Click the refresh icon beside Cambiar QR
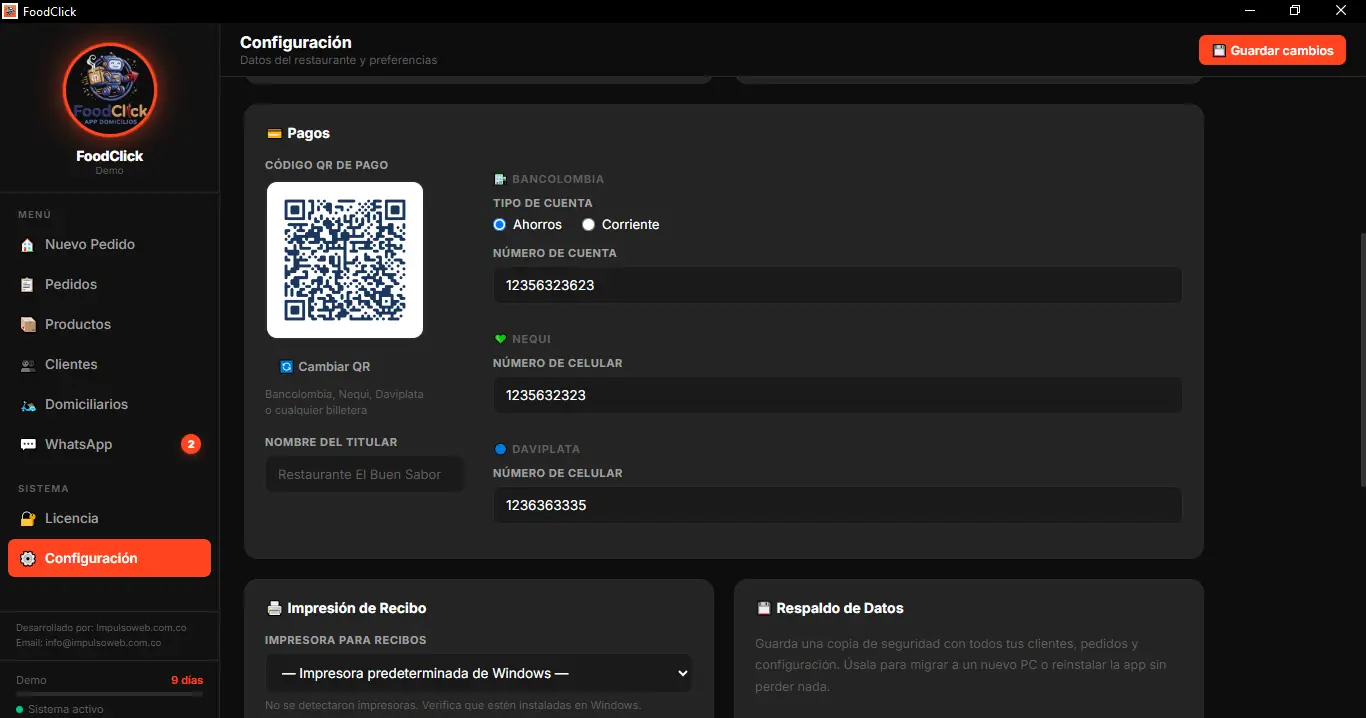 point(287,367)
